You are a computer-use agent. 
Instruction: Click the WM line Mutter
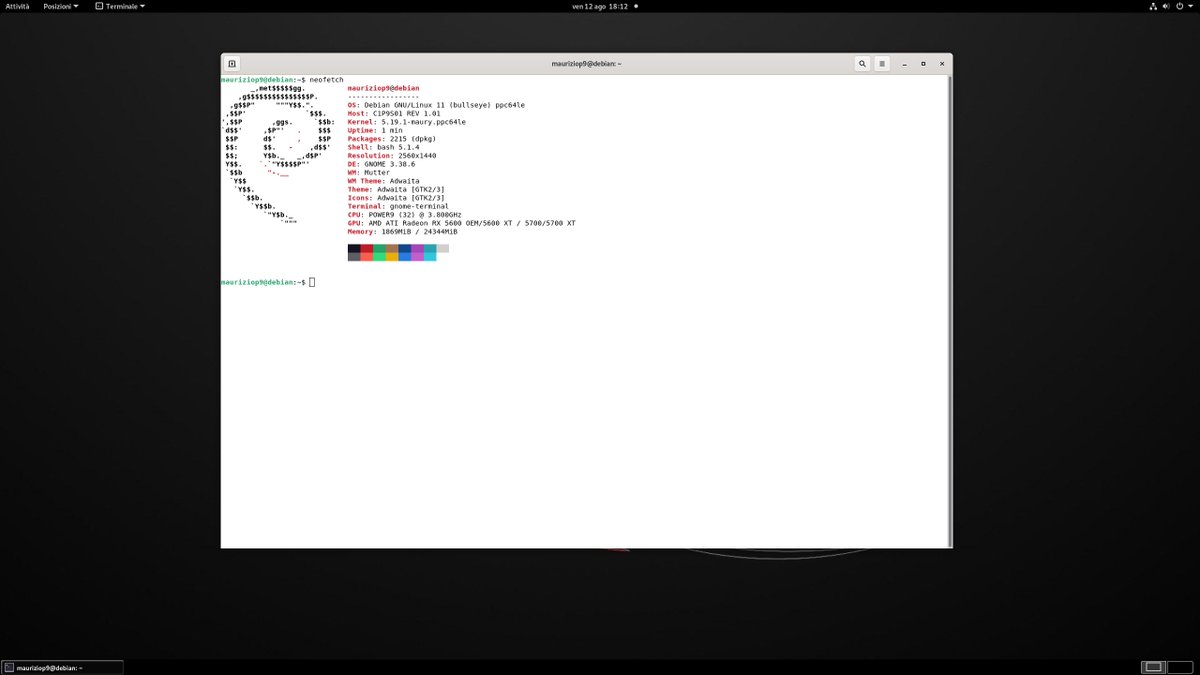[369, 172]
